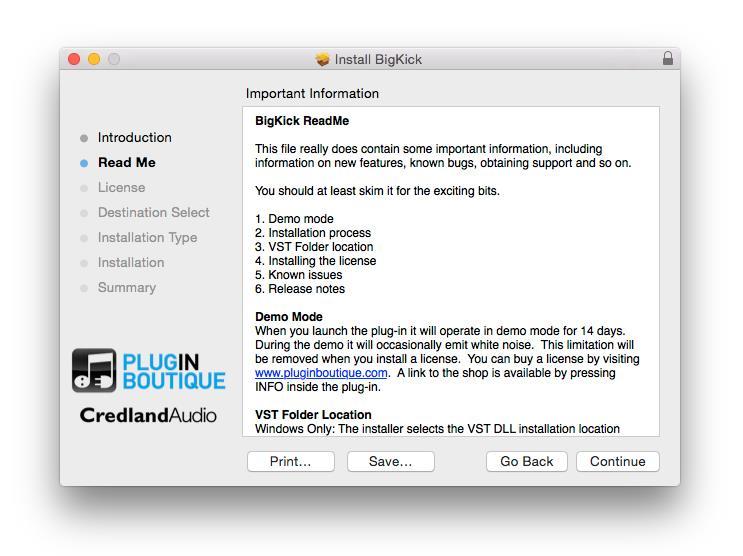The image size is (743, 556).
Task: Select the Introduction step in sidebar
Action: coord(135,137)
